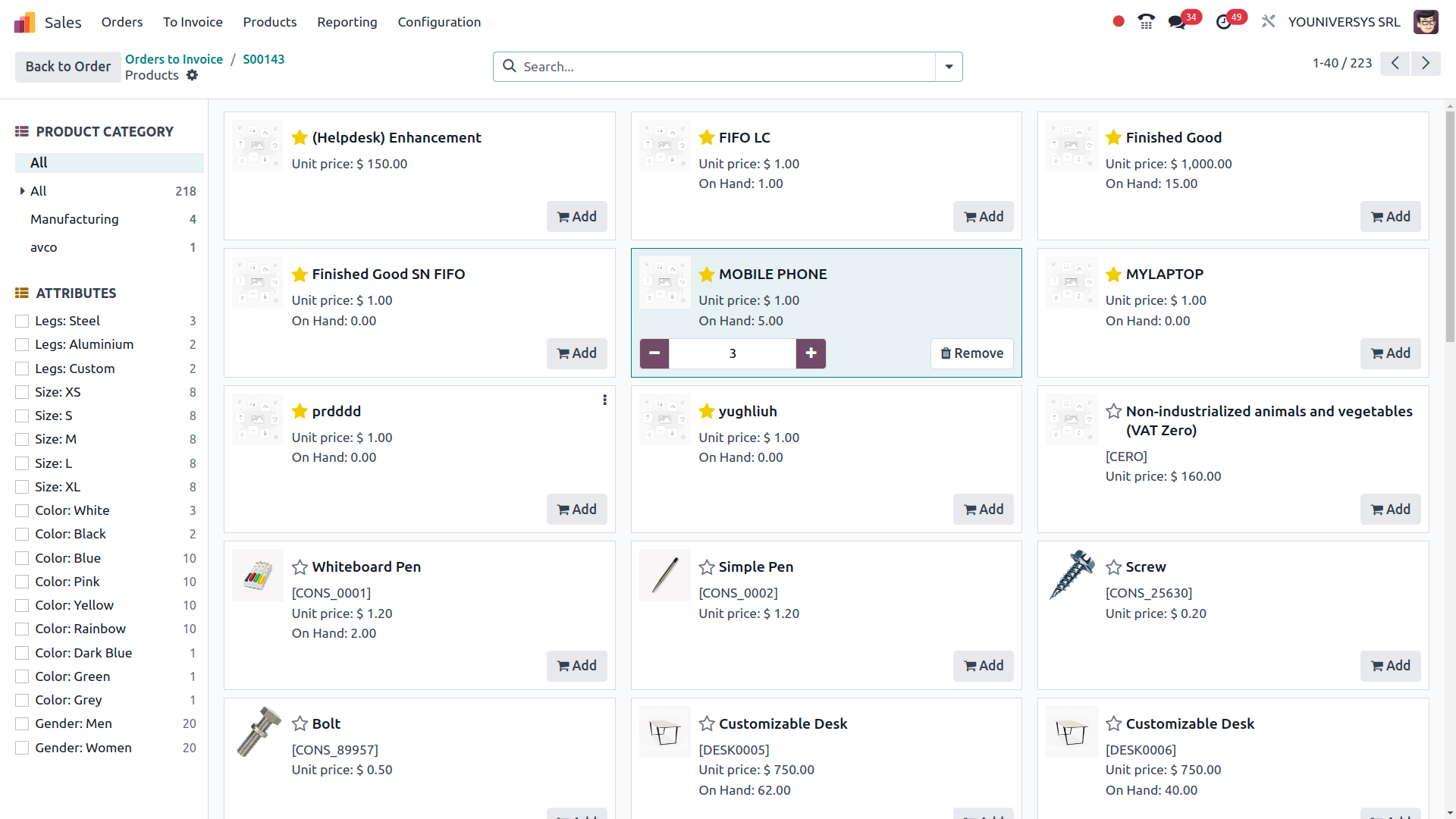Toggle the favorite star on Whiteboard Pen
This screenshot has width=1456, height=819.
[x=299, y=566]
